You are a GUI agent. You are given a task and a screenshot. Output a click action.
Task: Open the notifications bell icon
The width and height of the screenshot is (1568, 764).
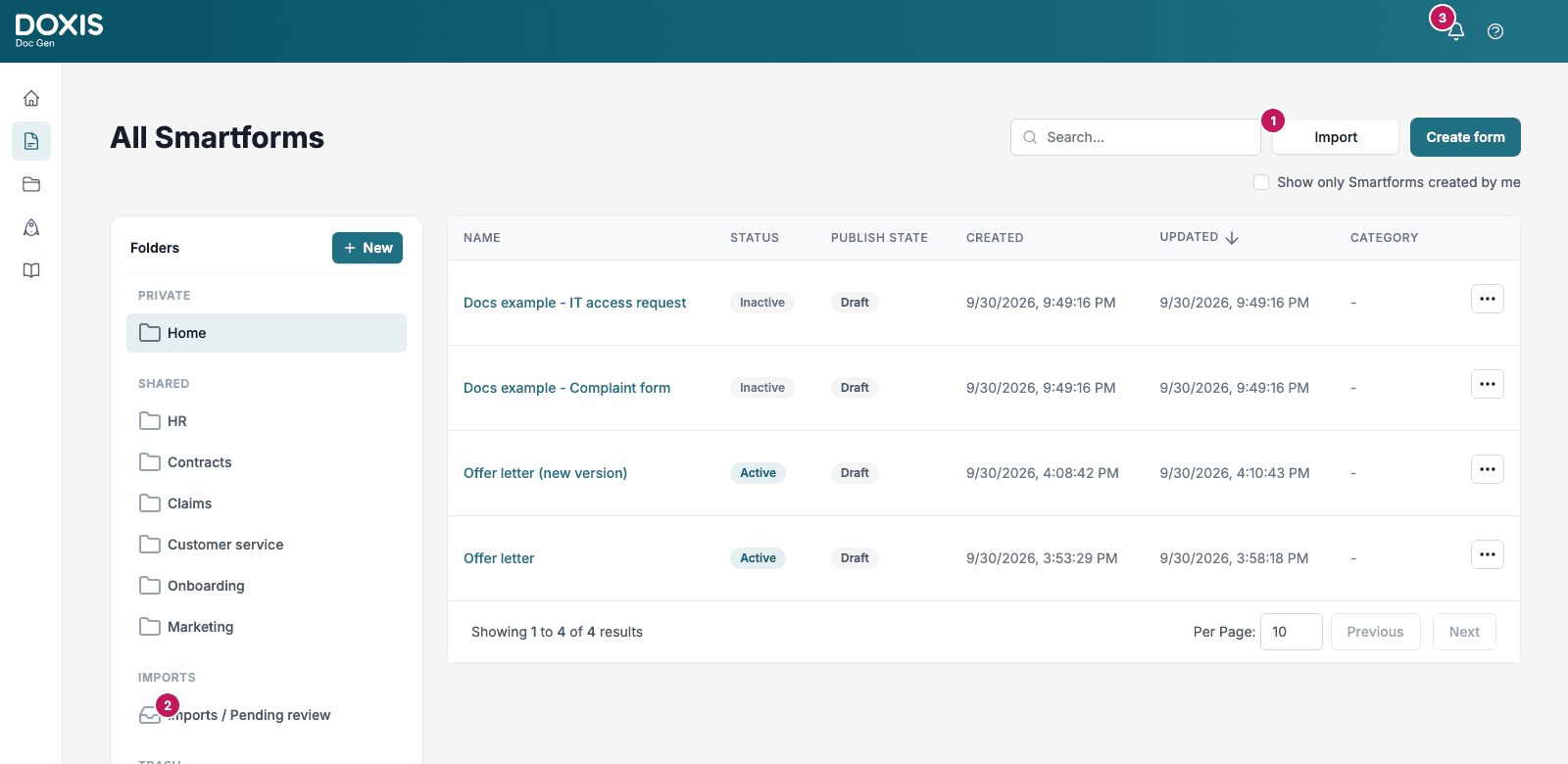pyautogui.click(x=1456, y=31)
